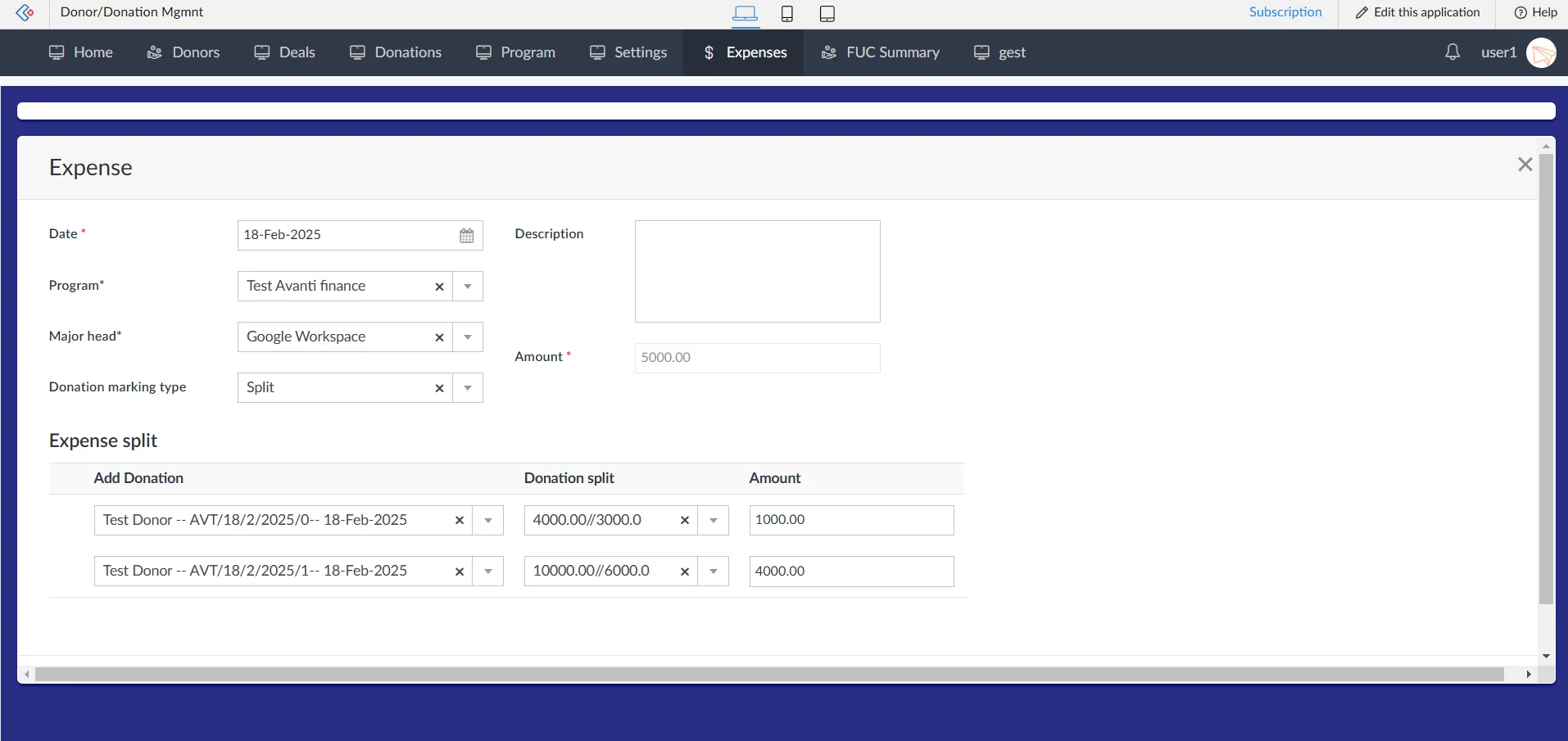
Task: Clear the Test Avanti finance program selection
Action: click(439, 287)
